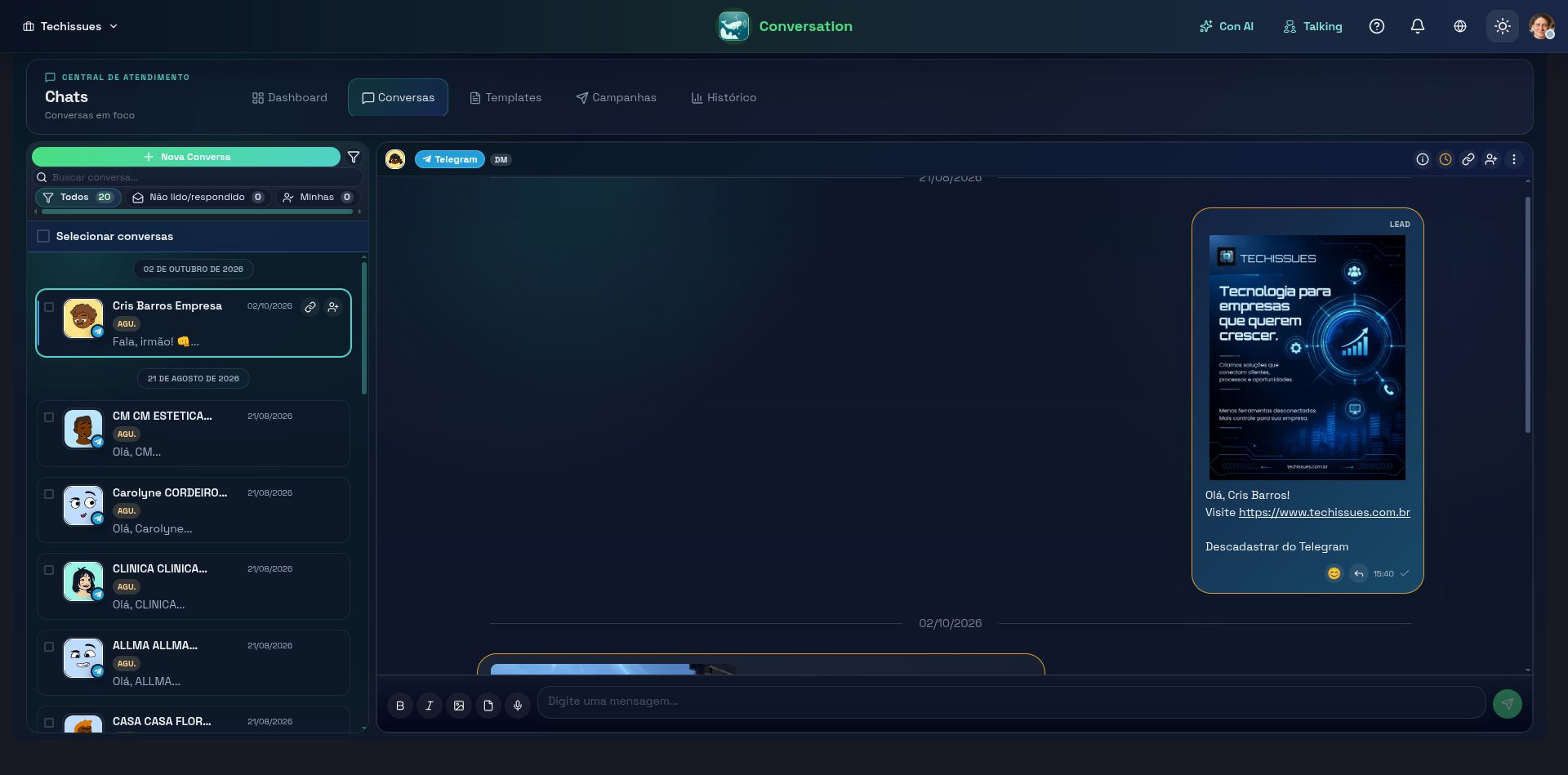The width and height of the screenshot is (1568, 775).
Task: Toggle light theme with sun icon
Action: click(x=1503, y=26)
